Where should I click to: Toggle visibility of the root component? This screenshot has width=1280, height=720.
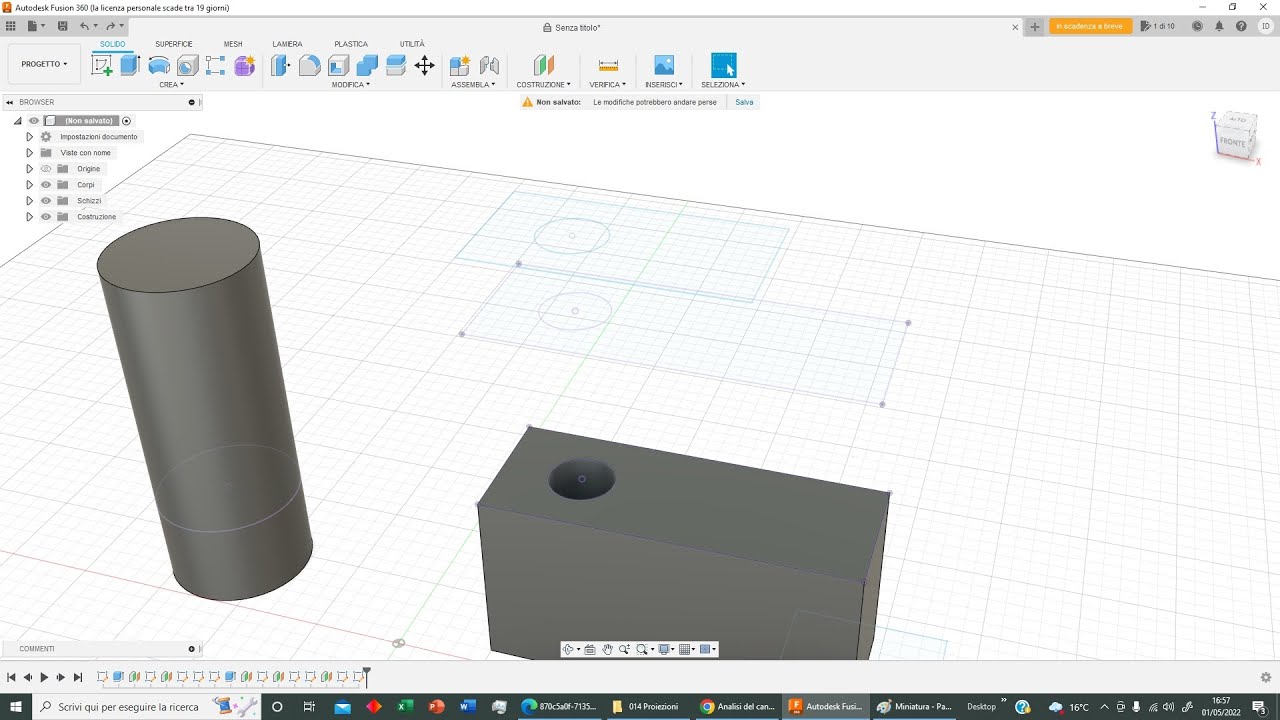click(34, 121)
